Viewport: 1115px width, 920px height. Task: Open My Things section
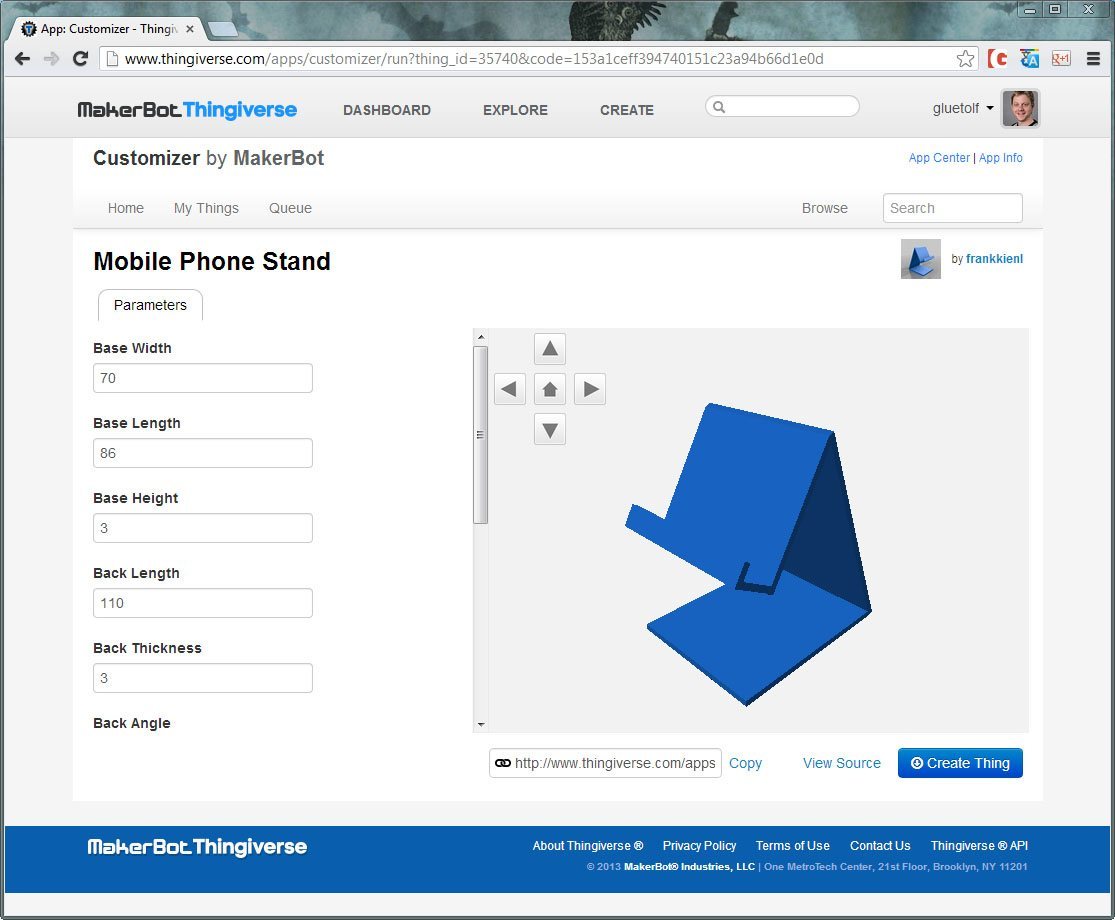click(206, 208)
